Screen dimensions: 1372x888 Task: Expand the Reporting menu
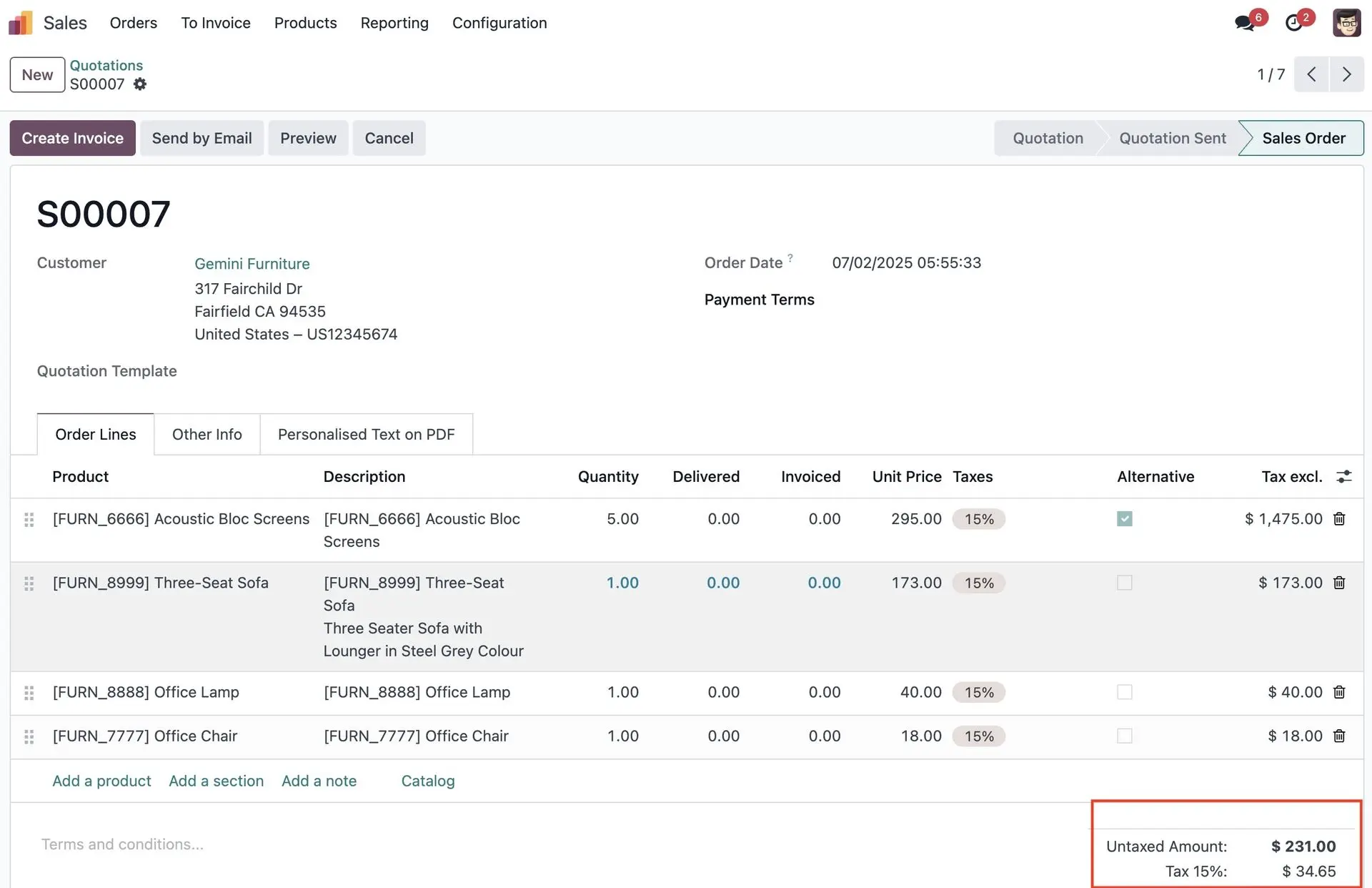click(x=394, y=23)
